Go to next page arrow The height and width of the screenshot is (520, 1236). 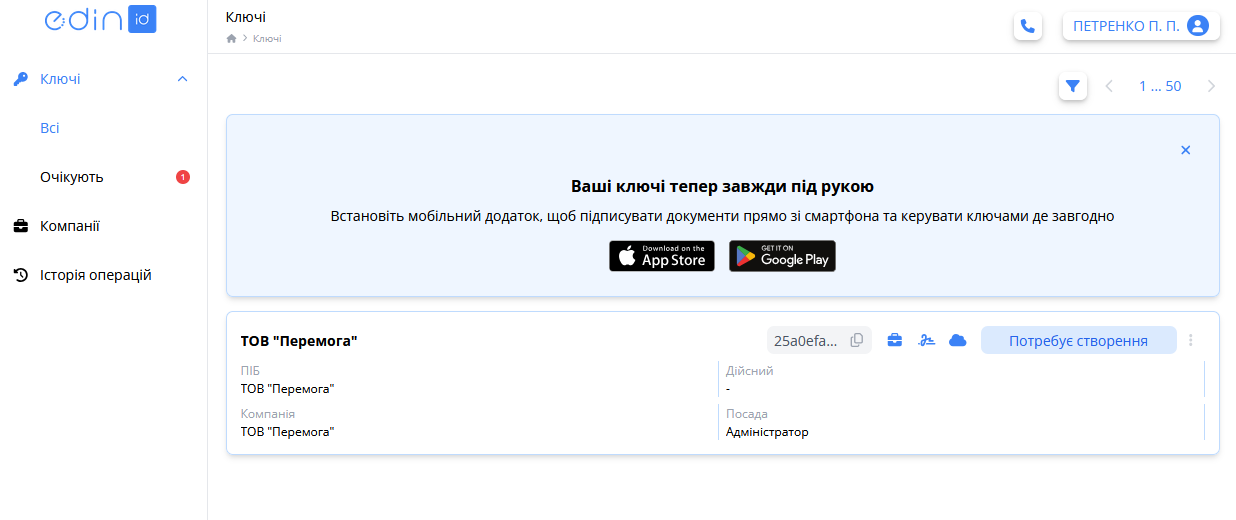click(1211, 86)
